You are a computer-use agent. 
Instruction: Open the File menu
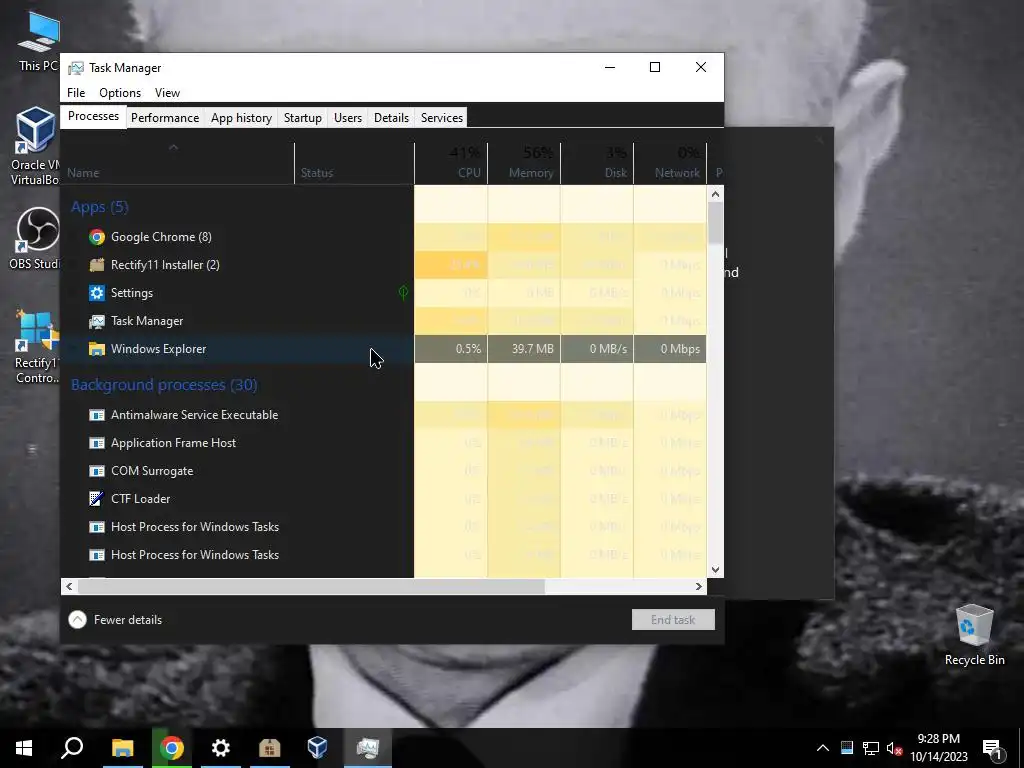(x=76, y=93)
